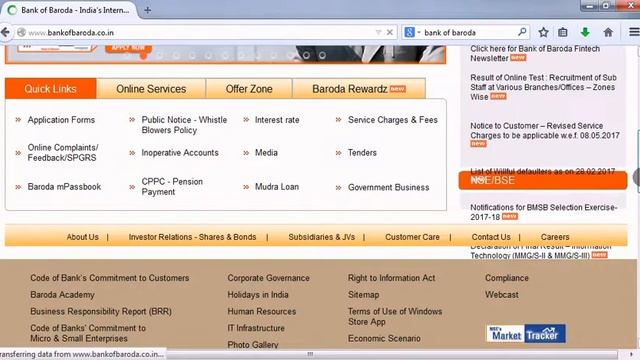640x360 pixels.
Task: Open Commitment to Micro & Small Enterprises
Action: [x=88, y=333]
